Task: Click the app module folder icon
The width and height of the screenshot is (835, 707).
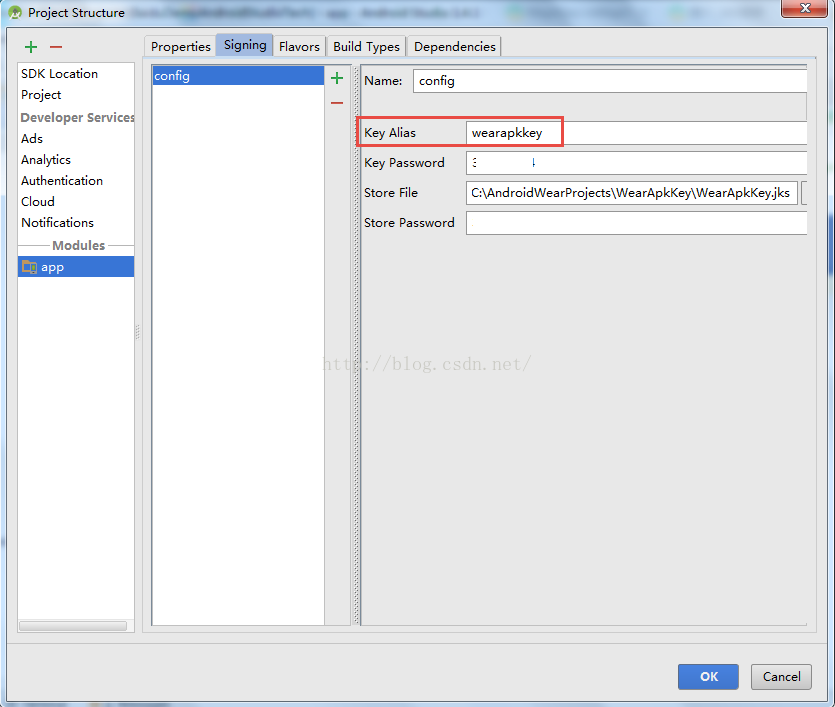Action: pos(28,266)
